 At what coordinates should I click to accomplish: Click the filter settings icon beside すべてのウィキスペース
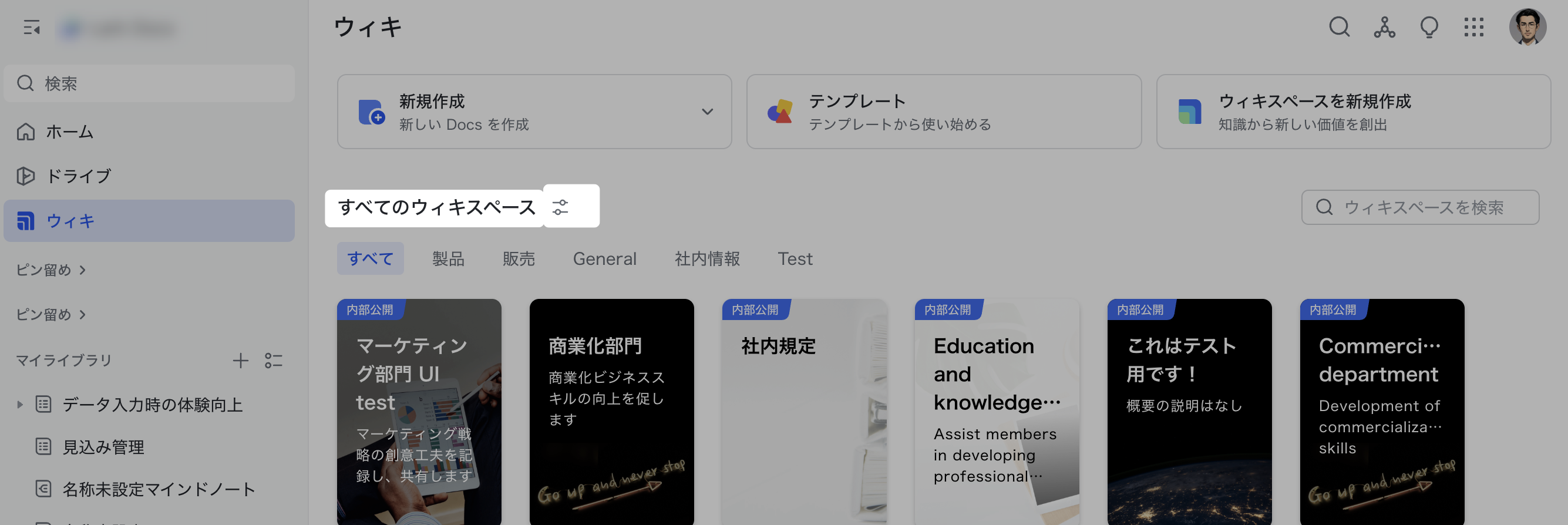[560, 207]
